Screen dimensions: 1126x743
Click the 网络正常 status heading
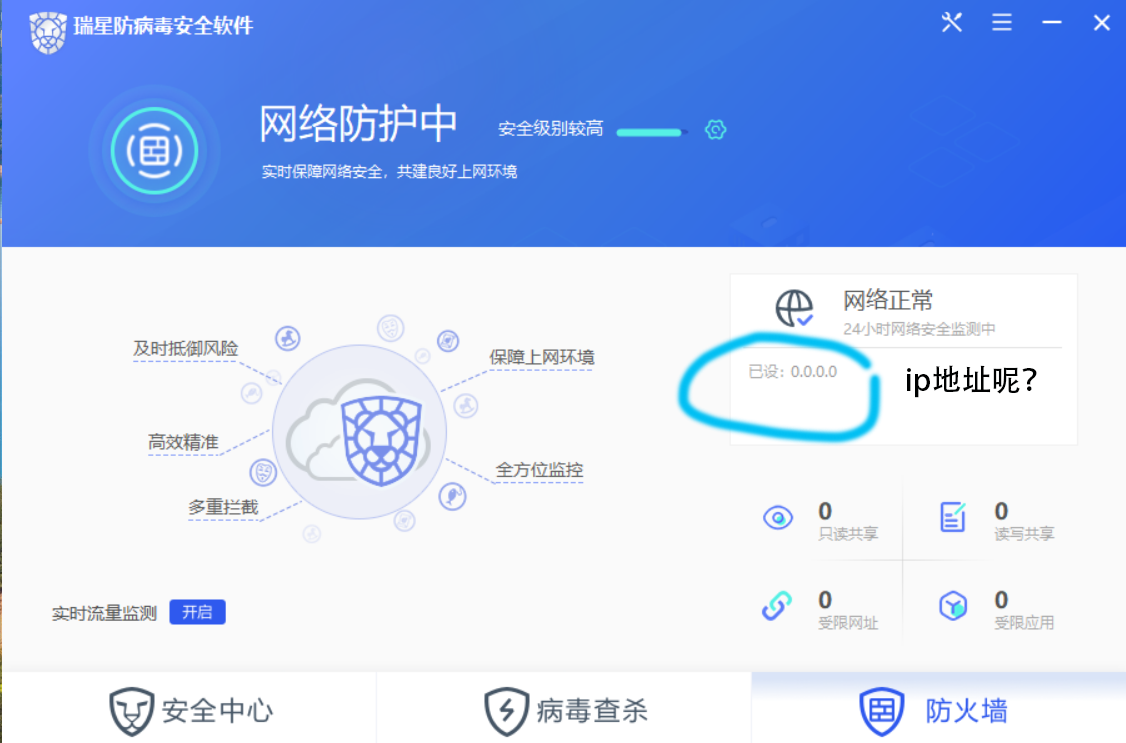click(x=888, y=300)
